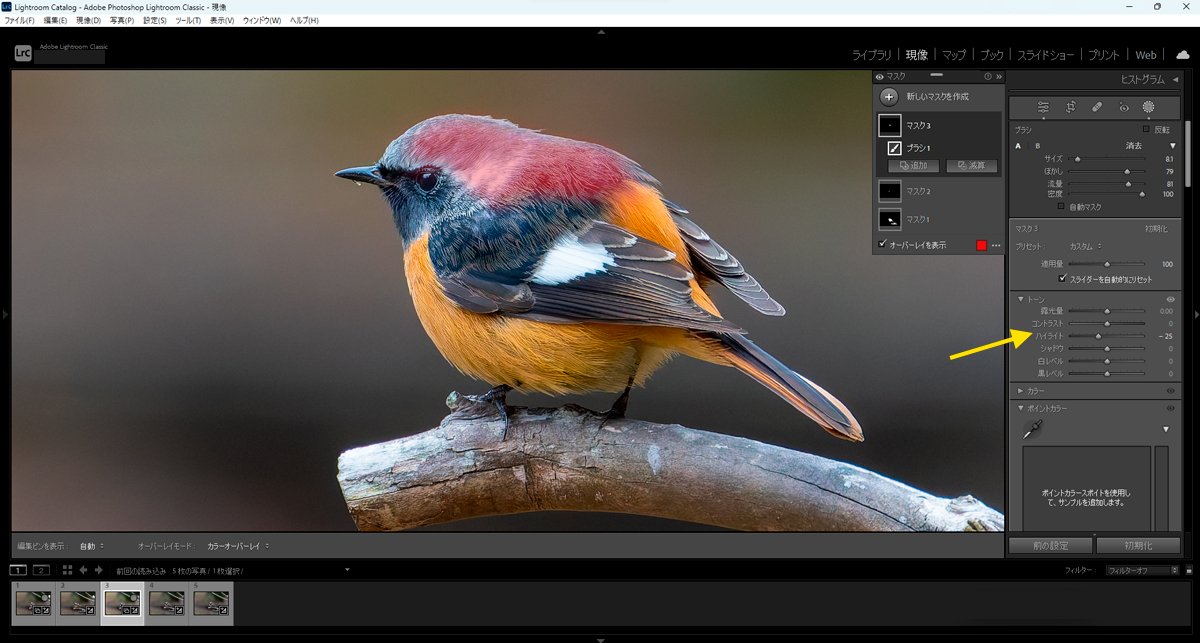The width and height of the screenshot is (1200, 643).
Task: Open grid view icon in filmstrip bar
Action: [68, 570]
